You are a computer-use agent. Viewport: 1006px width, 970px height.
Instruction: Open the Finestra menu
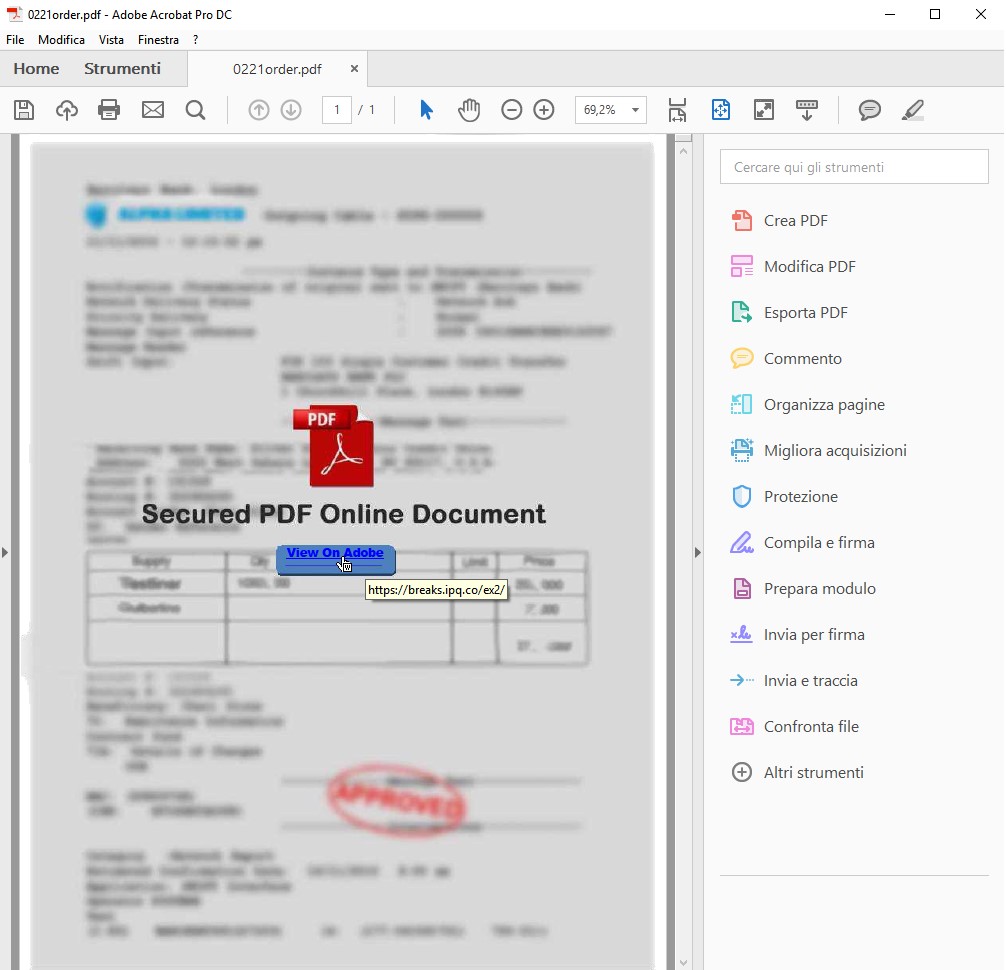pos(158,40)
